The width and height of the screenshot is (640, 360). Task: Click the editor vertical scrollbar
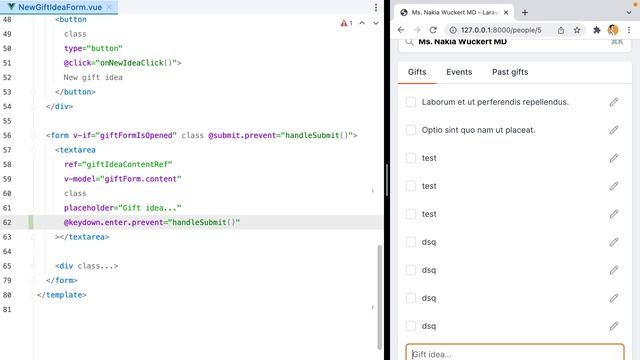click(380, 297)
